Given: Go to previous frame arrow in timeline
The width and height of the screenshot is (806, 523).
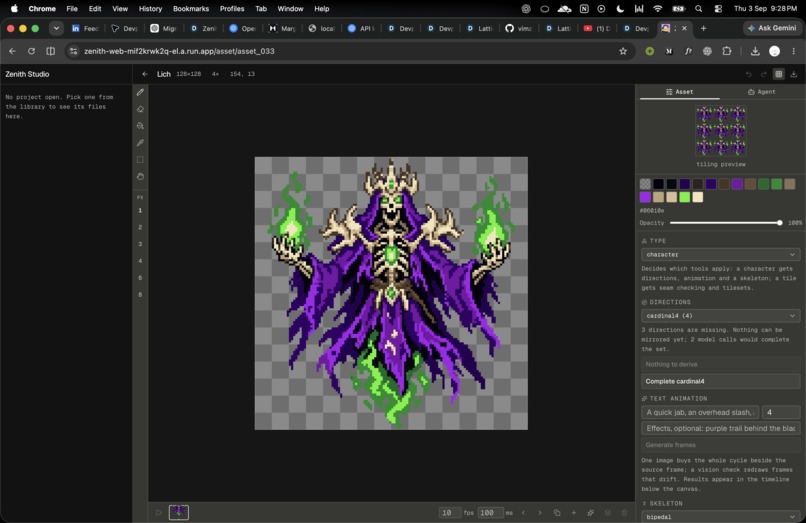Looking at the screenshot, I should (523, 513).
